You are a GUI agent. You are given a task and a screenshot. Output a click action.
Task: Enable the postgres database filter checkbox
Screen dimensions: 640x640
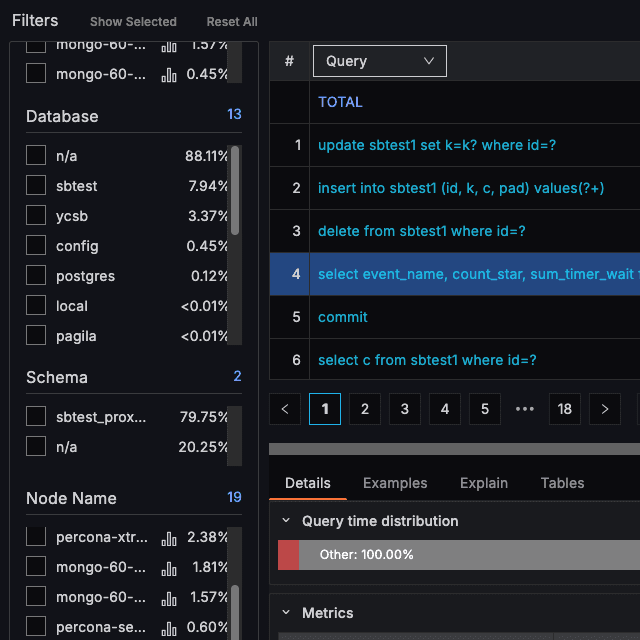pyautogui.click(x=36, y=276)
